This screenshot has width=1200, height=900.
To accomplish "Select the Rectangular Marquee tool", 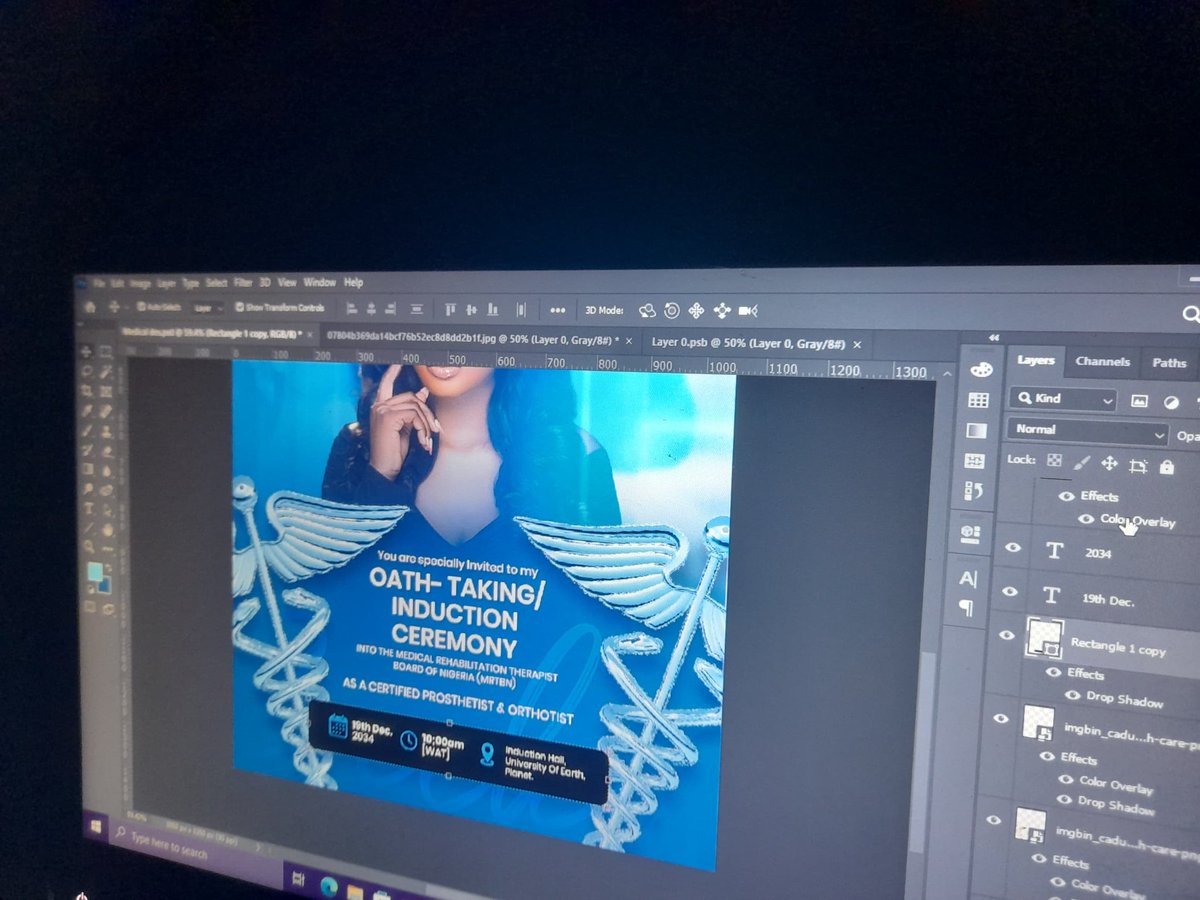I will click(105, 351).
